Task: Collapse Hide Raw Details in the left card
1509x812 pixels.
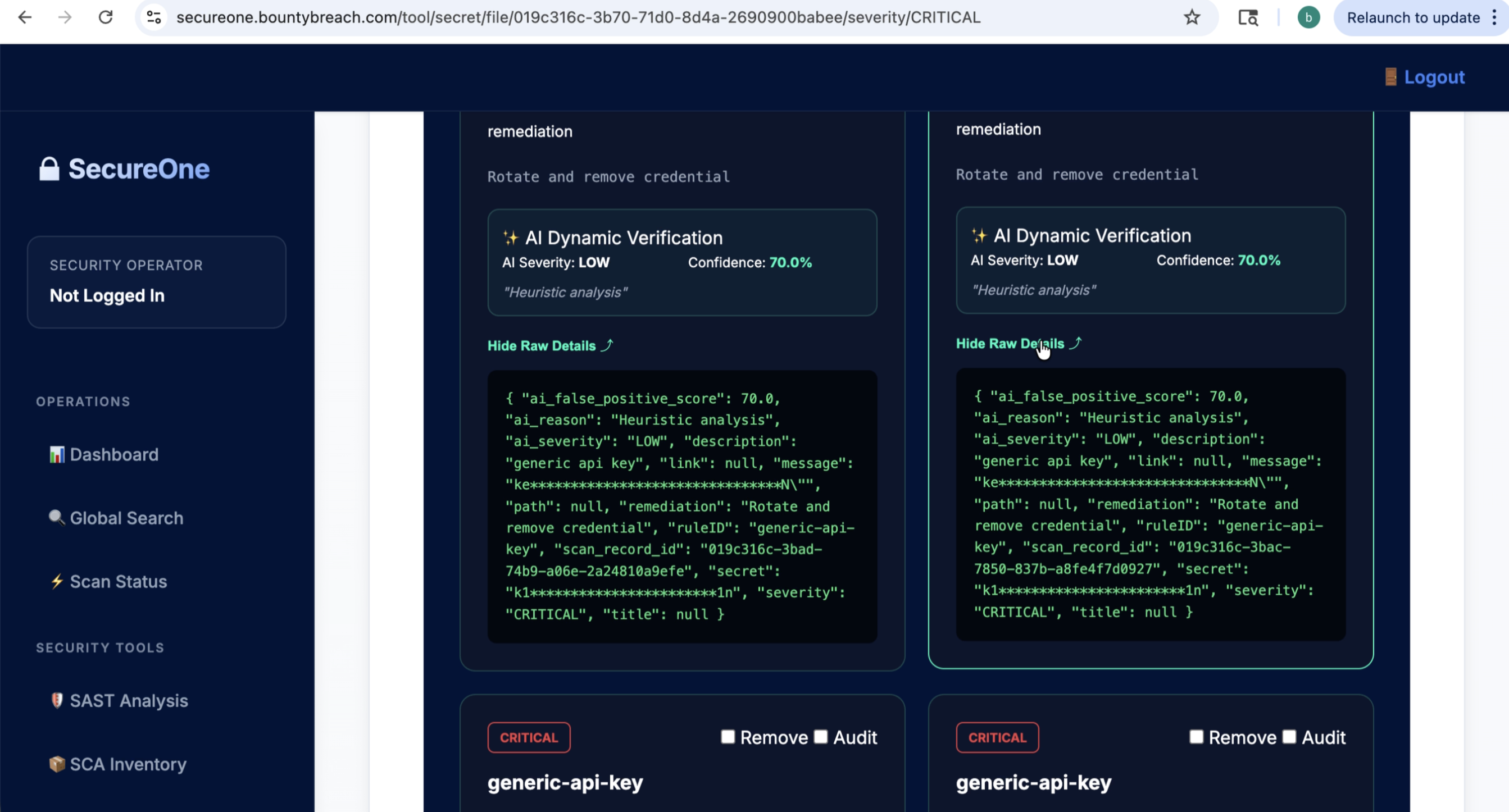Action: (541, 346)
